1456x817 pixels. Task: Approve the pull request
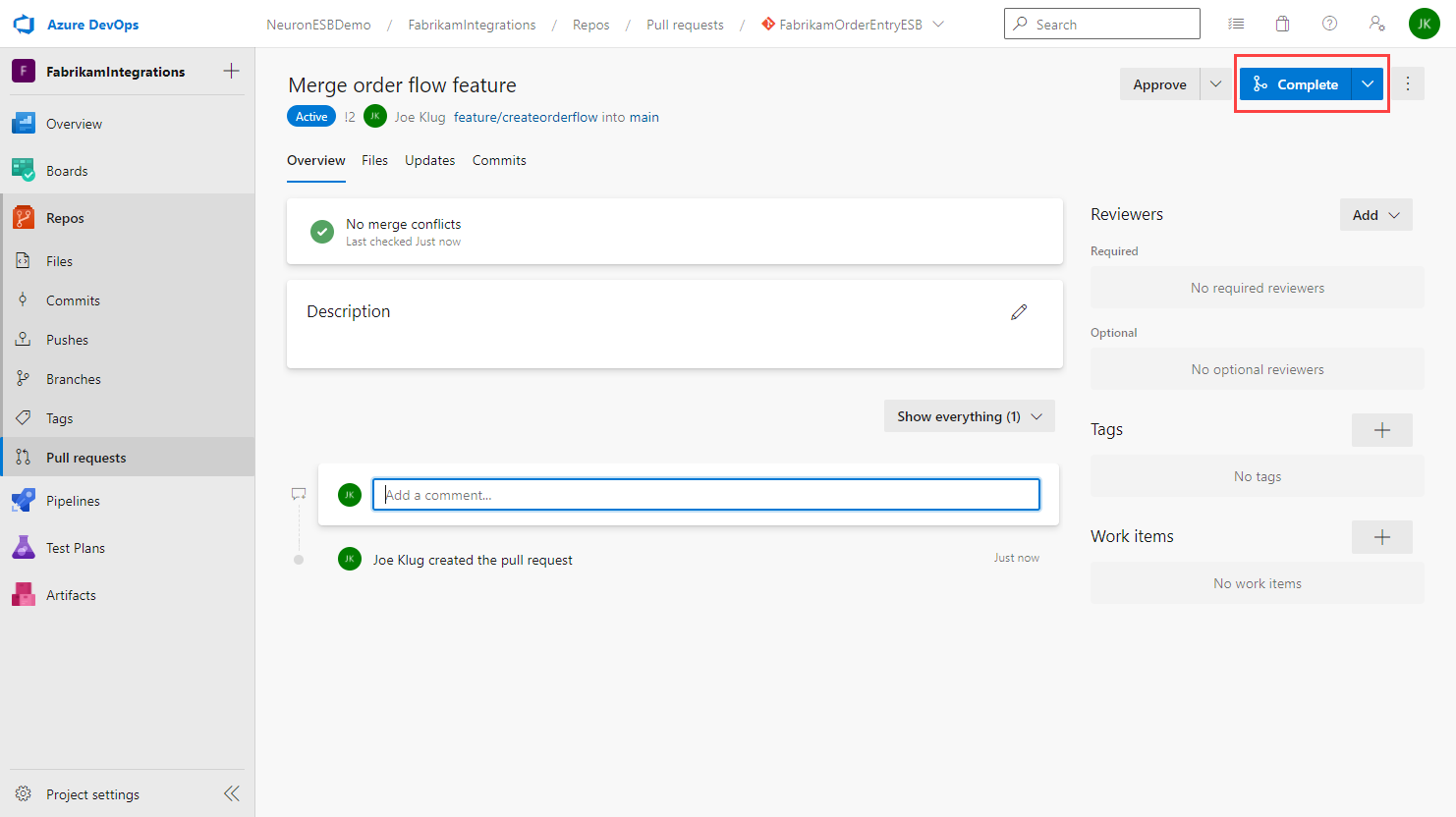[x=1160, y=84]
